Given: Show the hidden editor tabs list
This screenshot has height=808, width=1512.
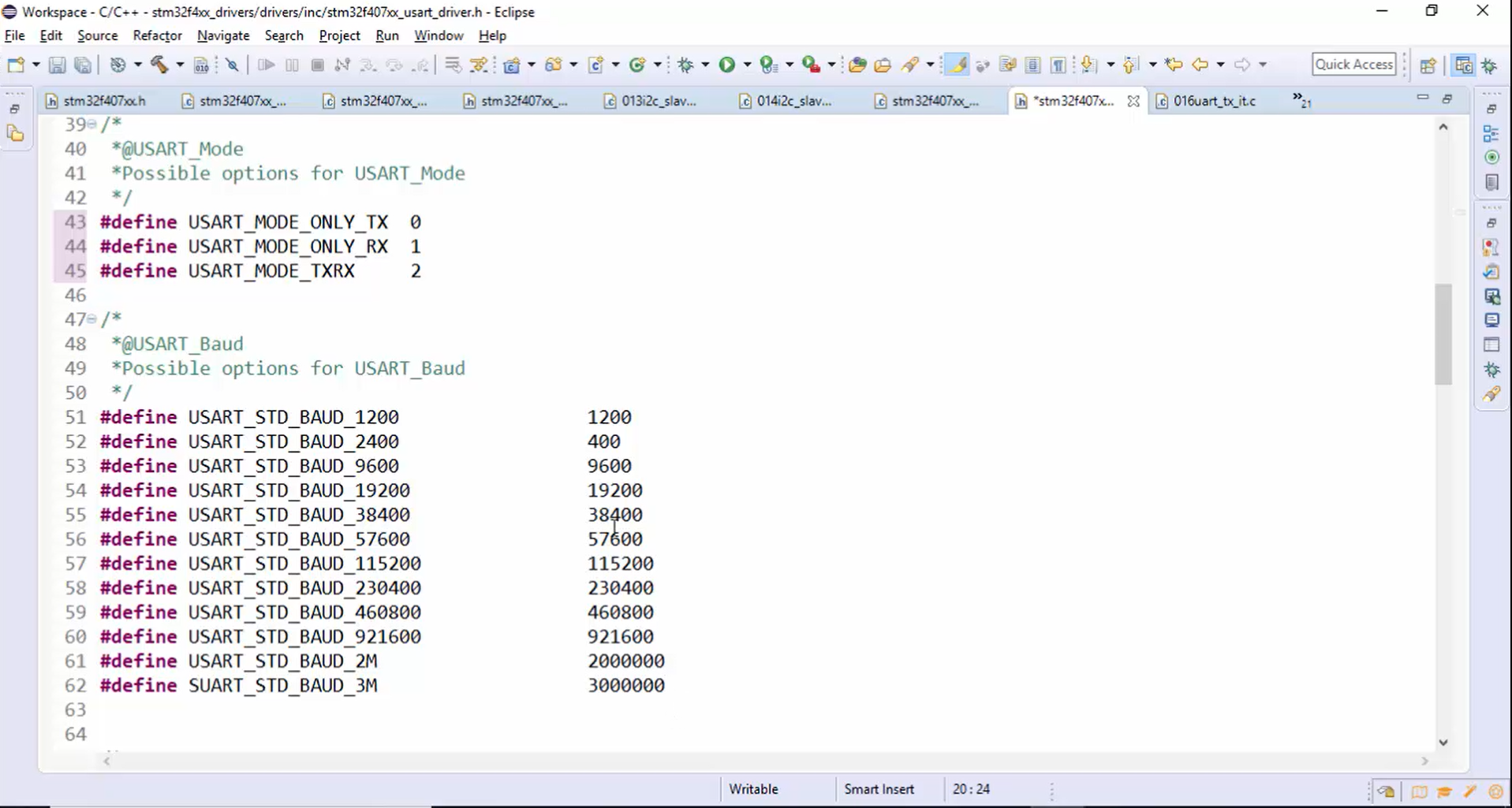Looking at the screenshot, I should point(1301,100).
